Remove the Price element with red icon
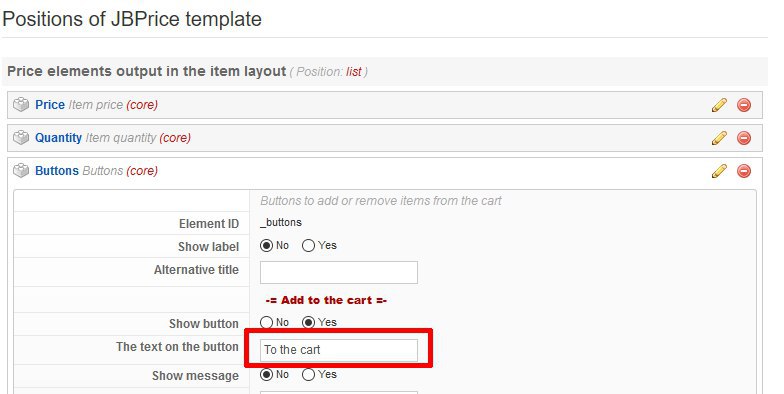 (744, 105)
